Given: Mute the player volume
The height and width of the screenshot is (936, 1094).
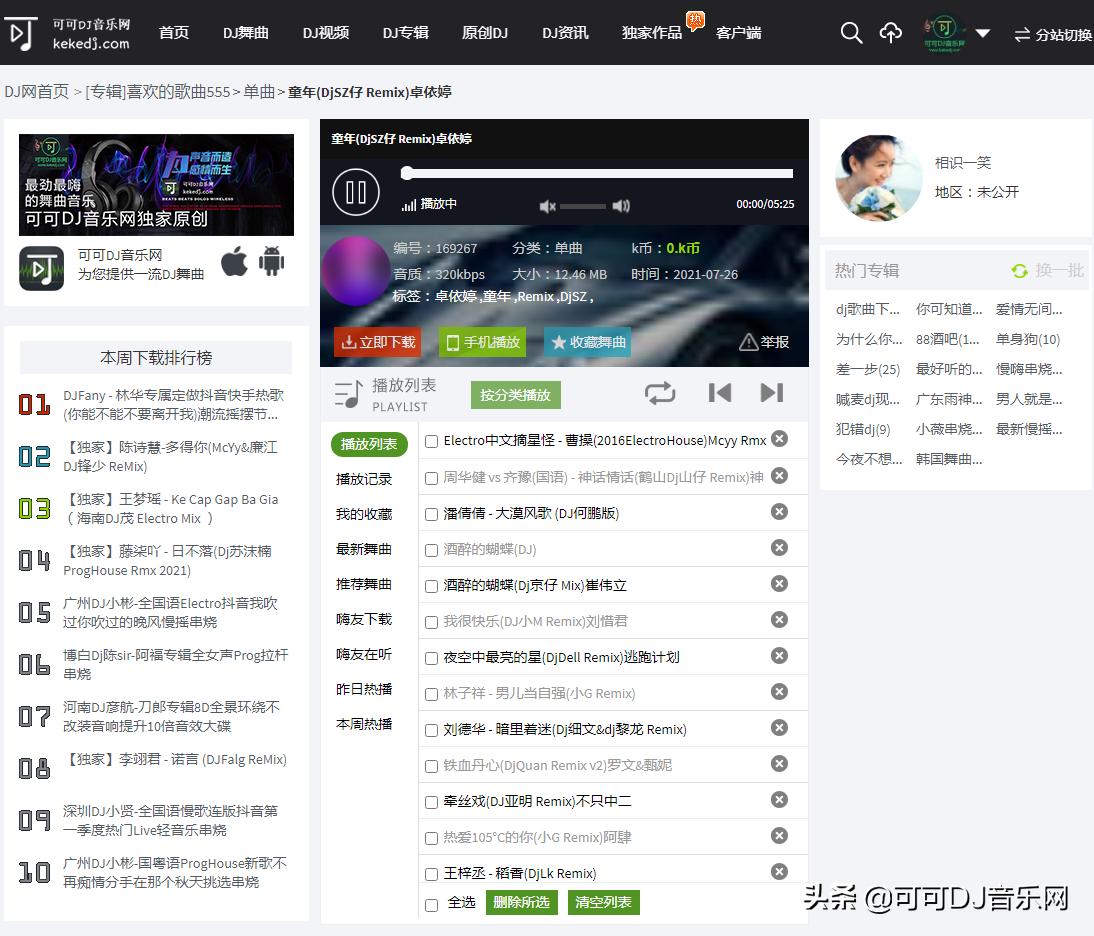Looking at the screenshot, I should [x=547, y=206].
